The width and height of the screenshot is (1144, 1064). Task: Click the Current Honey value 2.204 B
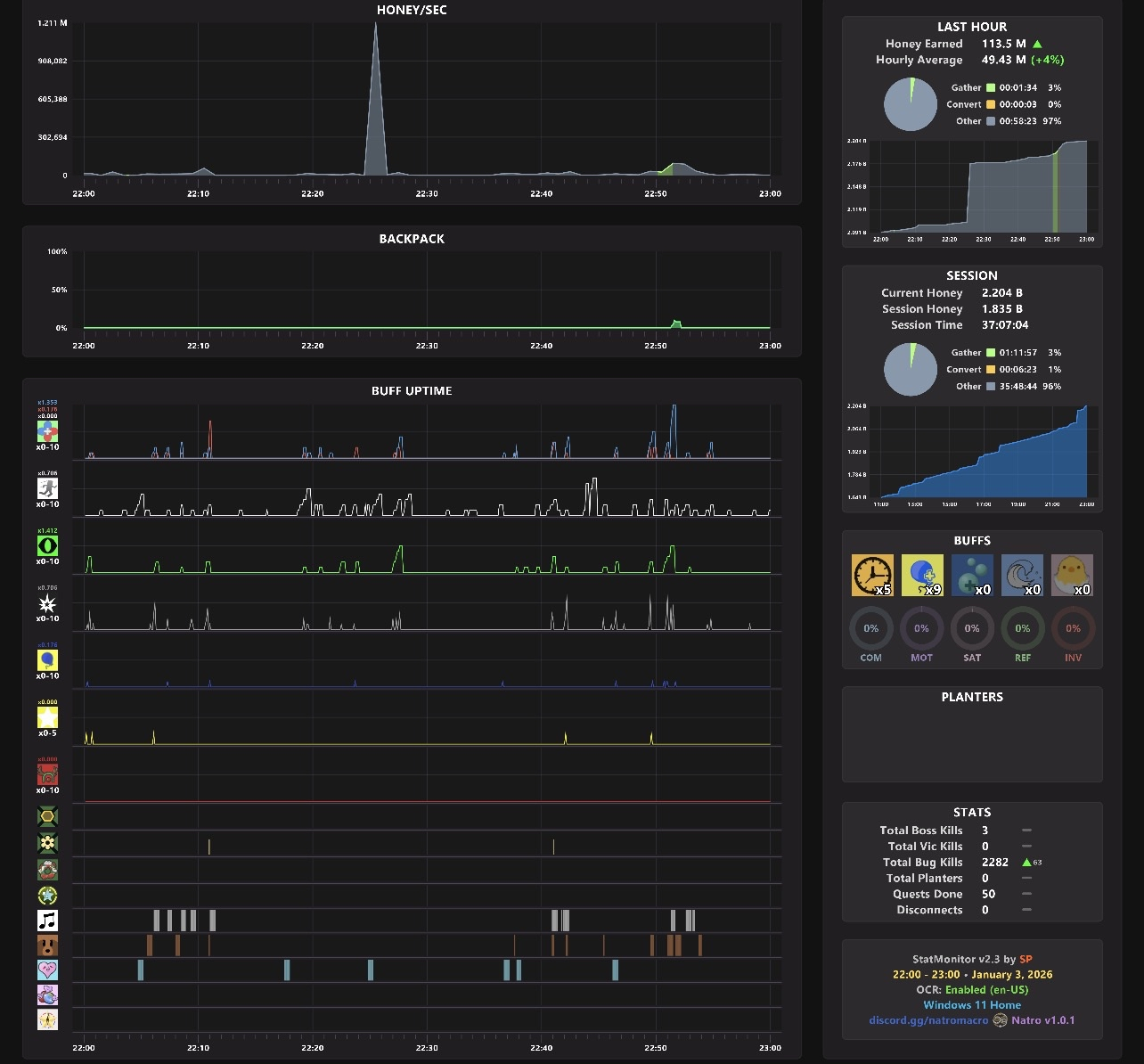[x=1002, y=293]
